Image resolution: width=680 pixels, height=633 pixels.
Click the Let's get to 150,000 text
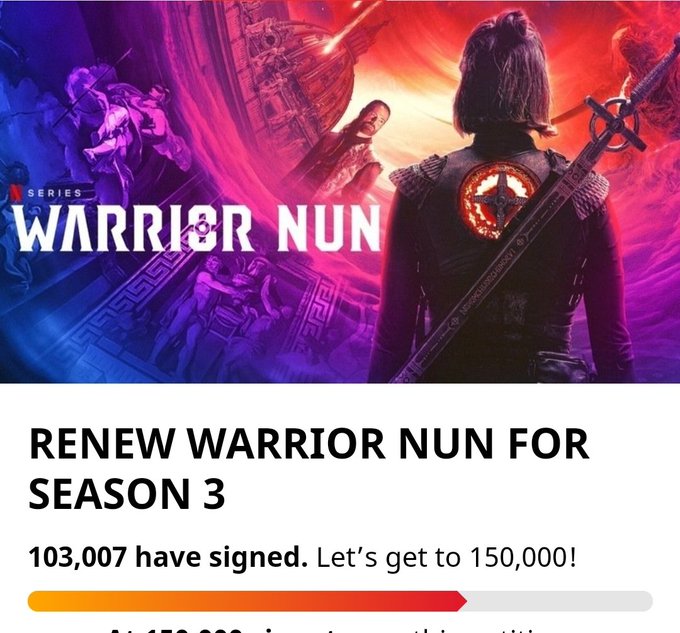447,558
